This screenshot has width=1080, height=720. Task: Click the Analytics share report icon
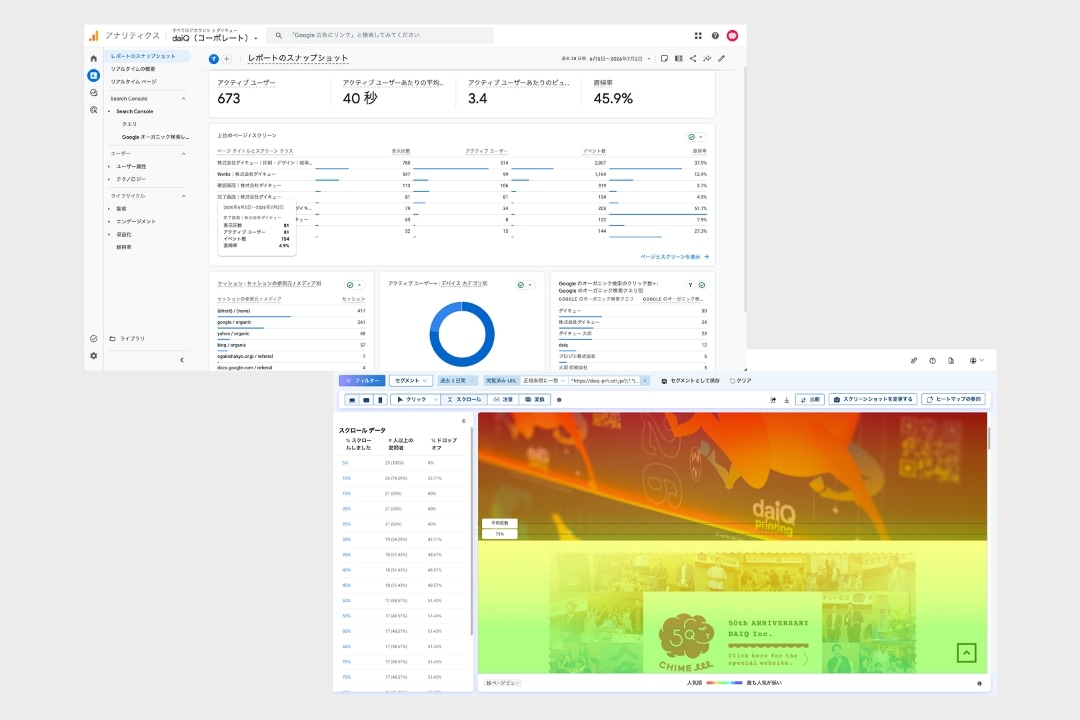click(693, 59)
